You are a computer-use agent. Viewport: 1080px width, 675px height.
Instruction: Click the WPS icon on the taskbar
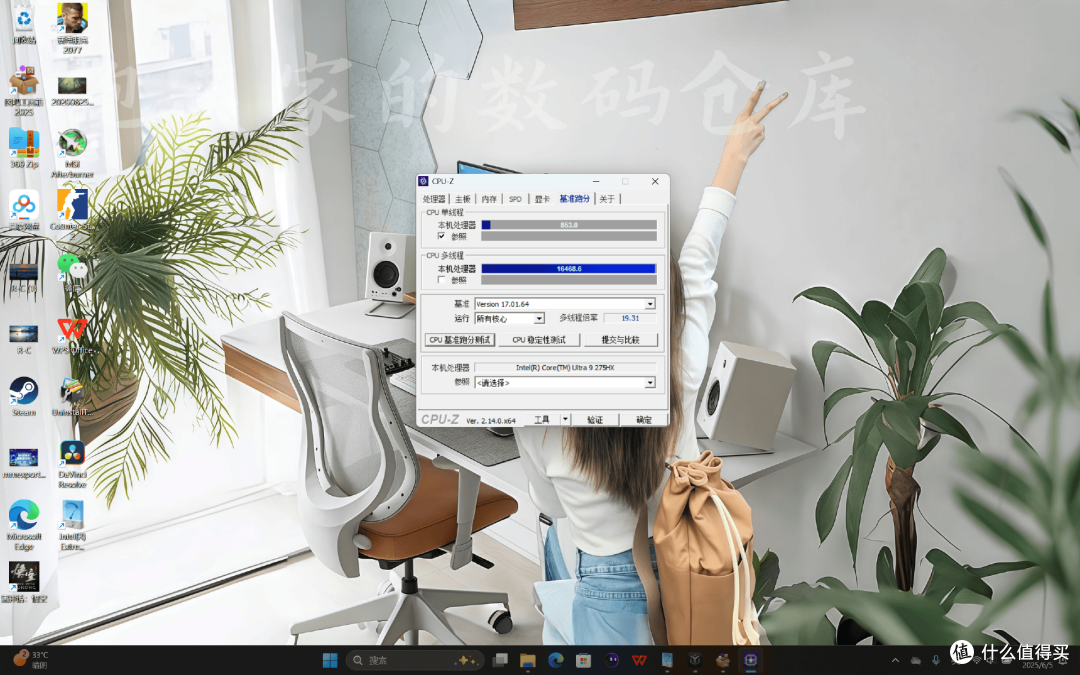coord(639,660)
